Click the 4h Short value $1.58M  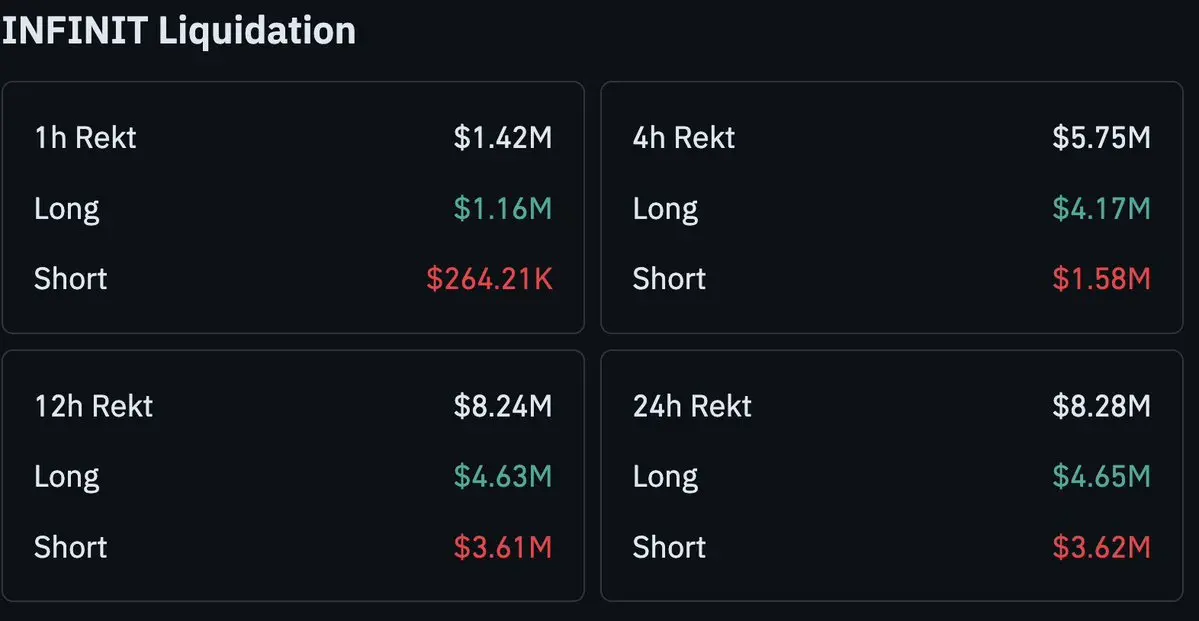click(x=1101, y=278)
